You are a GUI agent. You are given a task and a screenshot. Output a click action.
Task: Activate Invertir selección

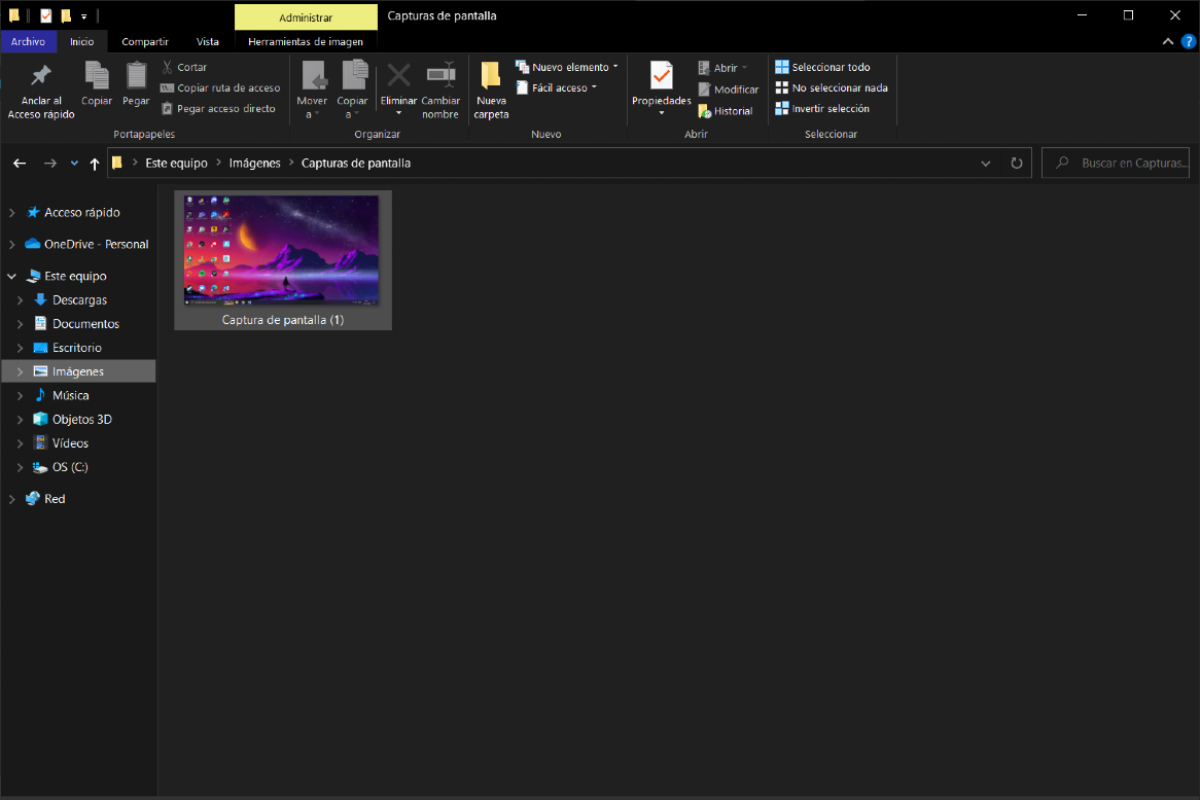coord(828,108)
